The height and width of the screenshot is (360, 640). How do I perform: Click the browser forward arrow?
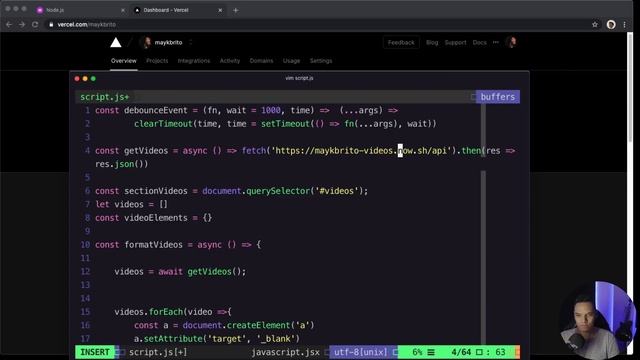point(22,24)
